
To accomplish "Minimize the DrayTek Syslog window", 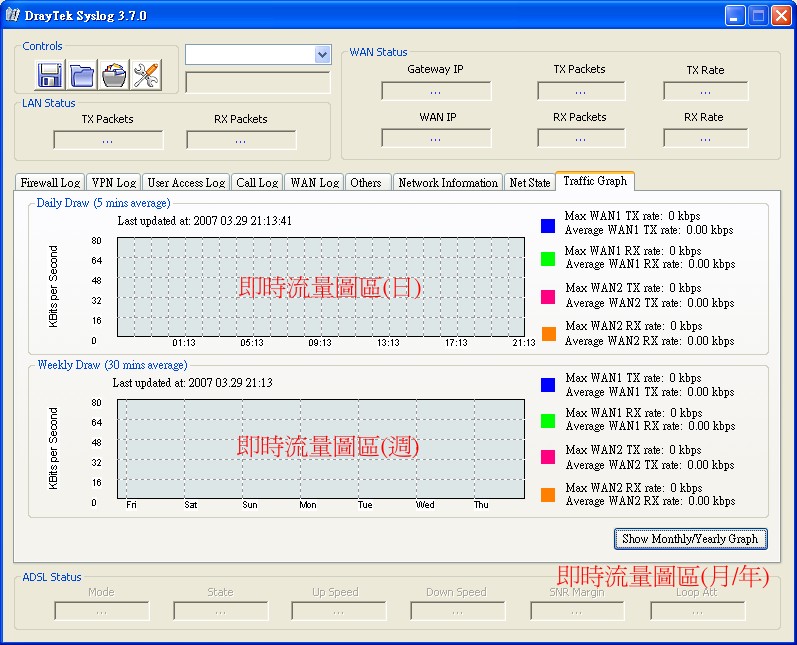I will click(734, 16).
